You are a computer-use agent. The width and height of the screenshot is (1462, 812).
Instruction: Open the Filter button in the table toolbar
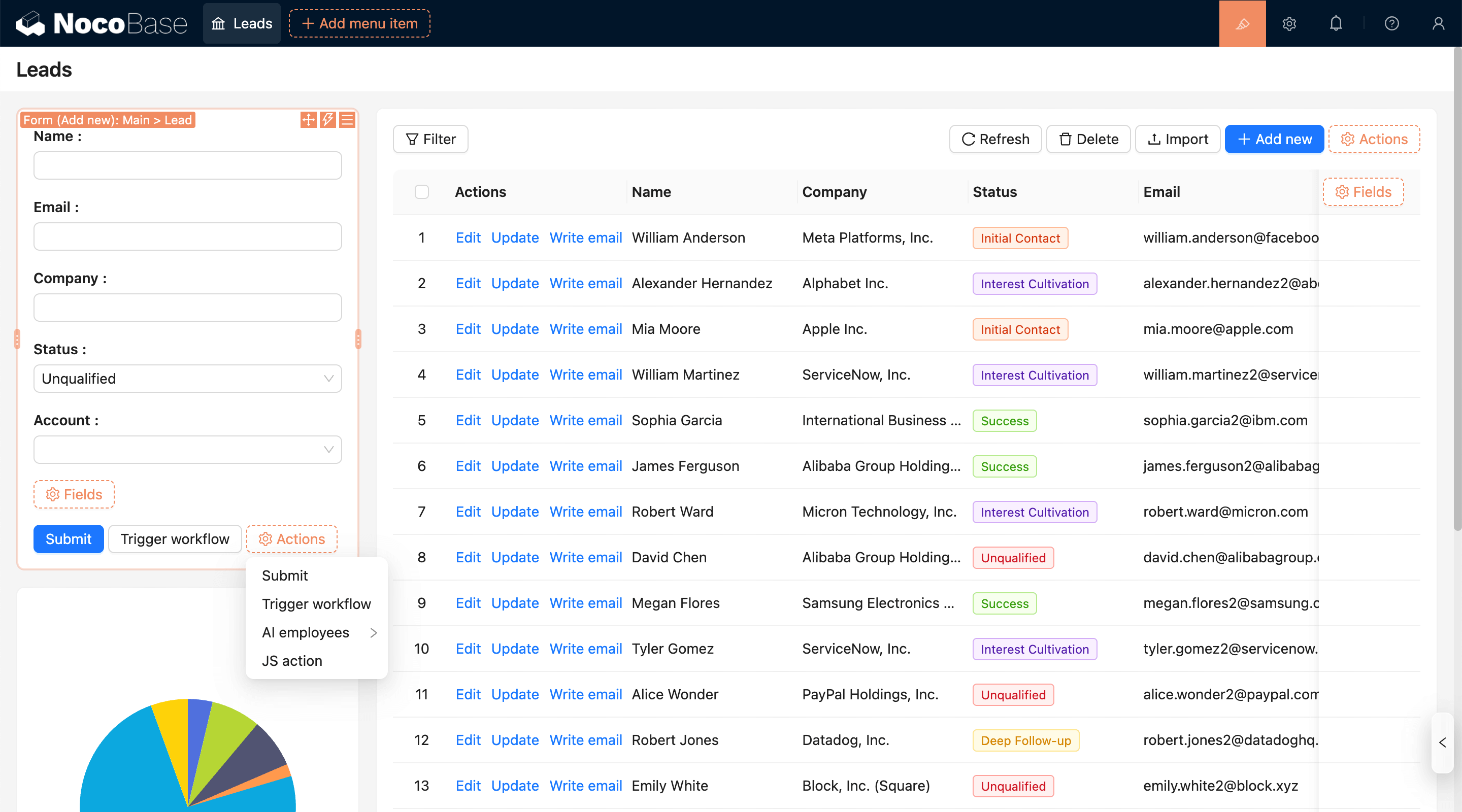(430, 139)
